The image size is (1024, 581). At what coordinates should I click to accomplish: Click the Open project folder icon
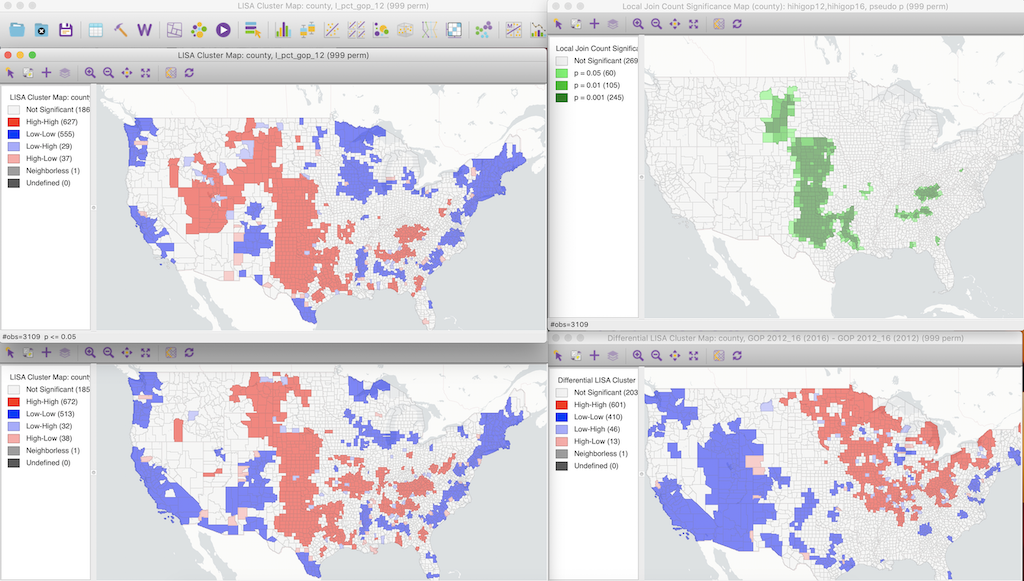[17, 30]
